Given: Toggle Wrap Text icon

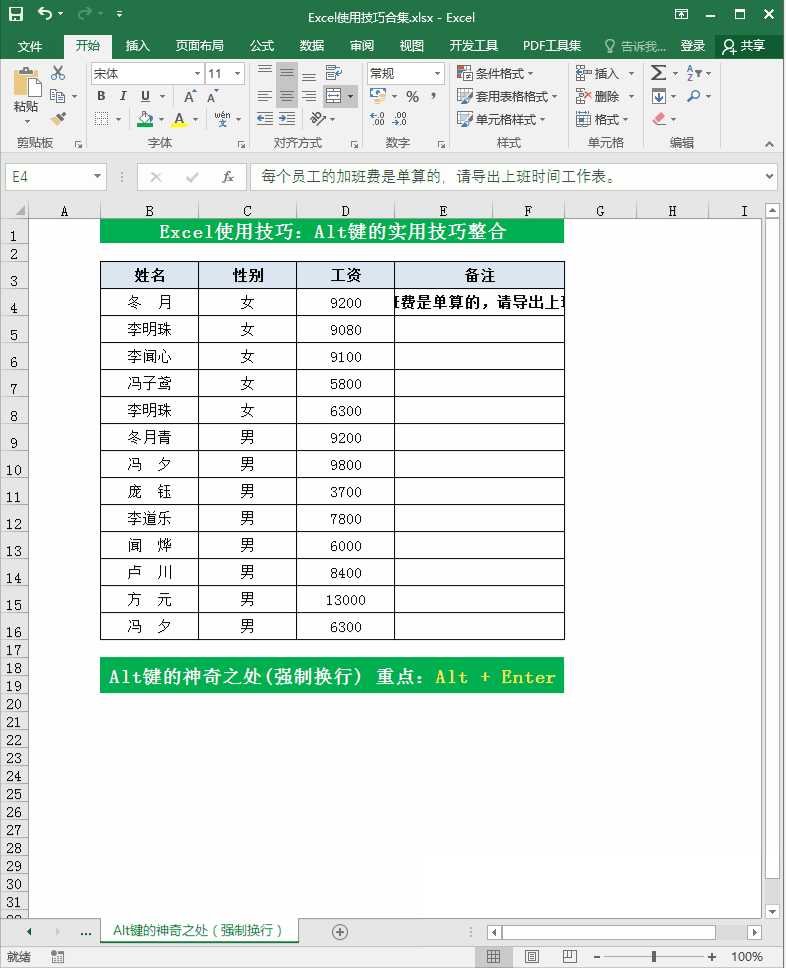Looking at the screenshot, I should [x=334, y=73].
